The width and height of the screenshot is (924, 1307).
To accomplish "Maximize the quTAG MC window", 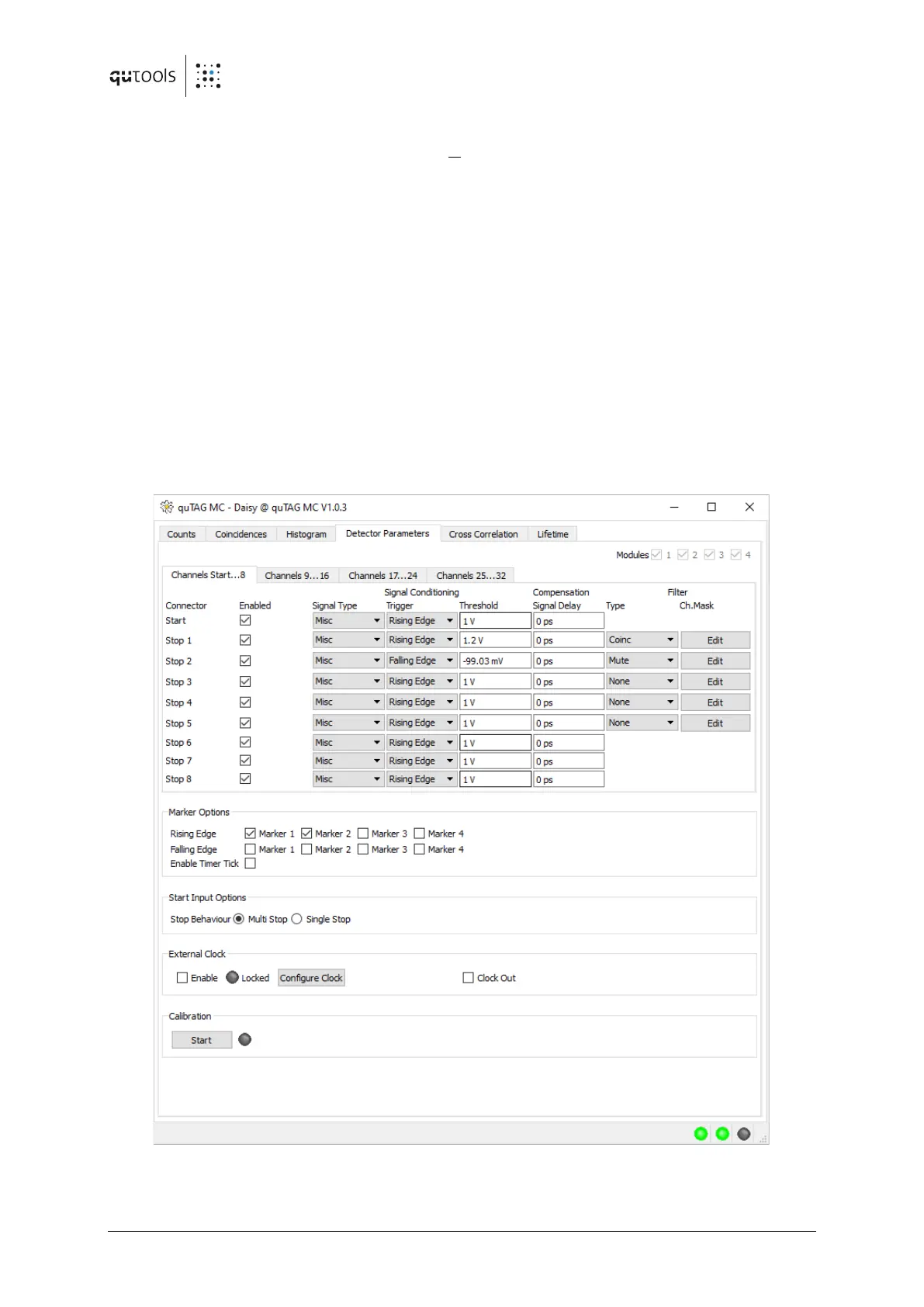I will (711, 507).
